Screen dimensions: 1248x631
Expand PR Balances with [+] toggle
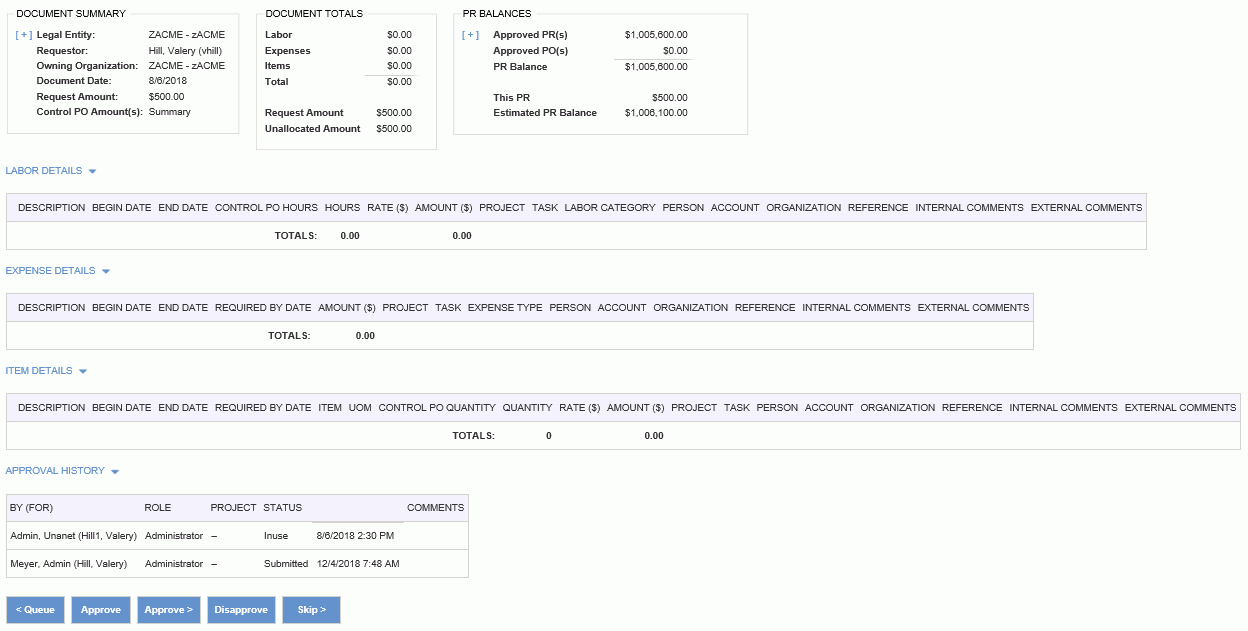tap(470, 35)
